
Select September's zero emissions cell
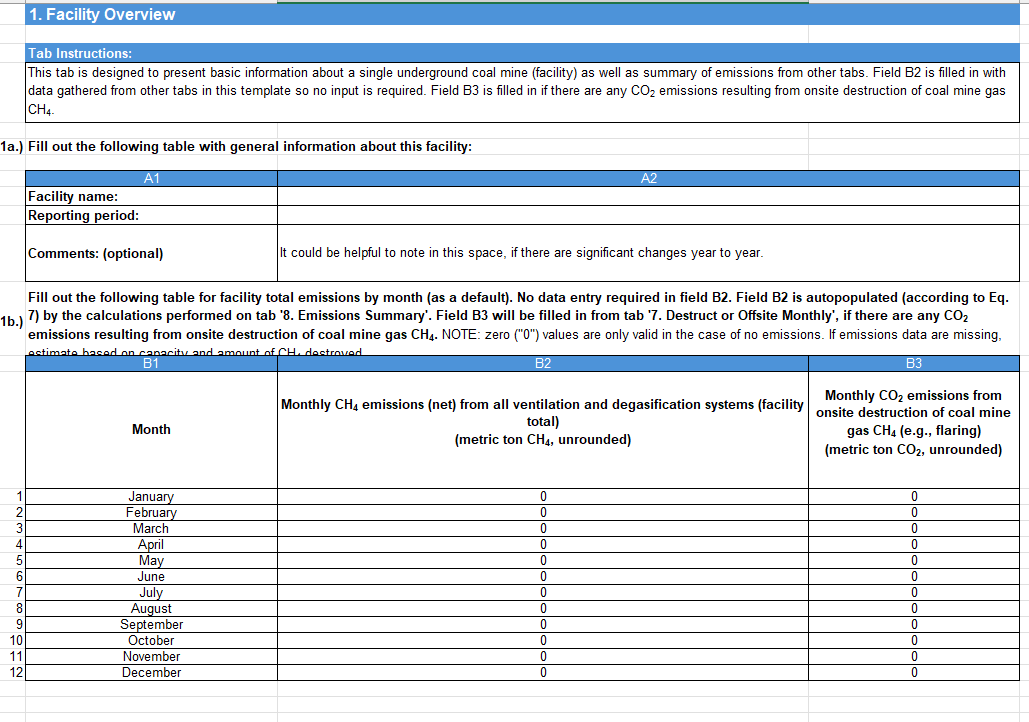coord(541,624)
